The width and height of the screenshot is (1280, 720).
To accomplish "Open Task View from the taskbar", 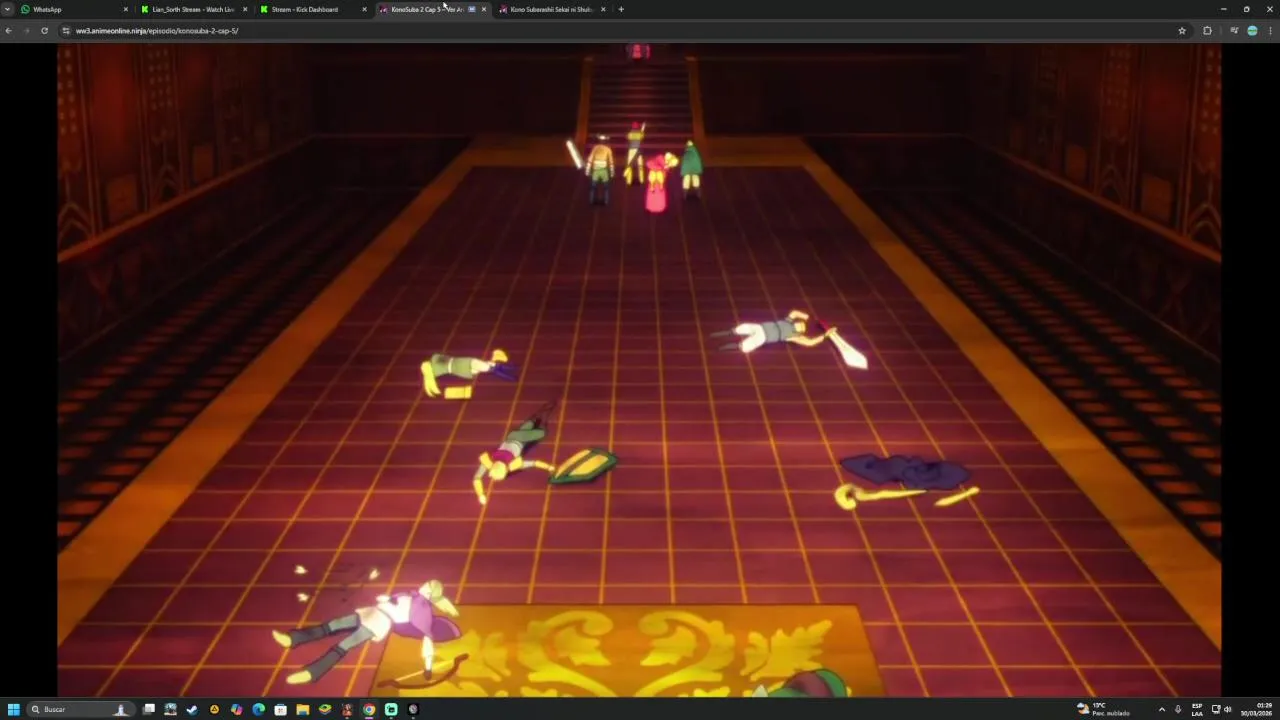I will [x=148, y=709].
